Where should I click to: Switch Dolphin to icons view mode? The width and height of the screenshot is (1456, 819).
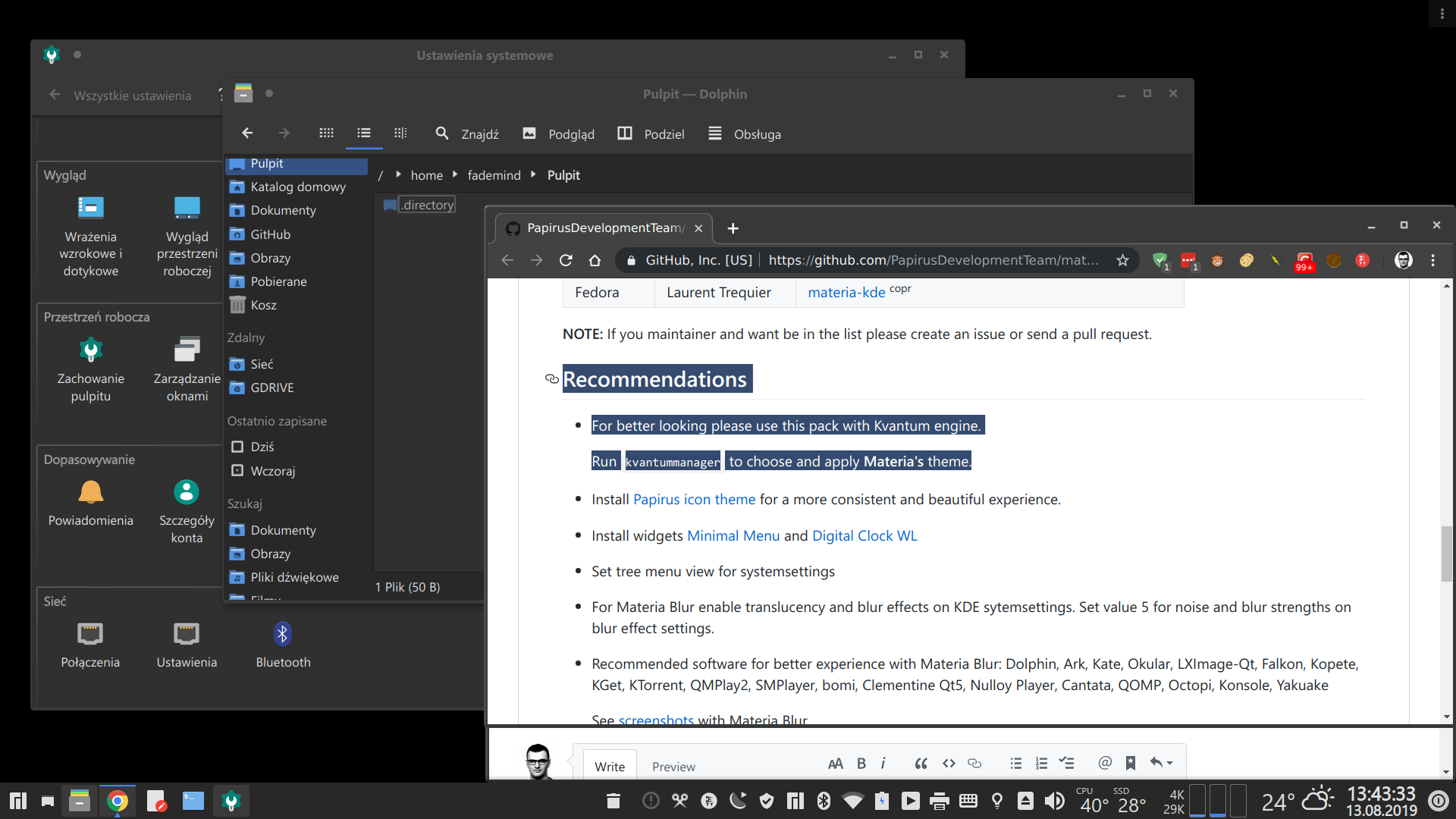[326, 133]
